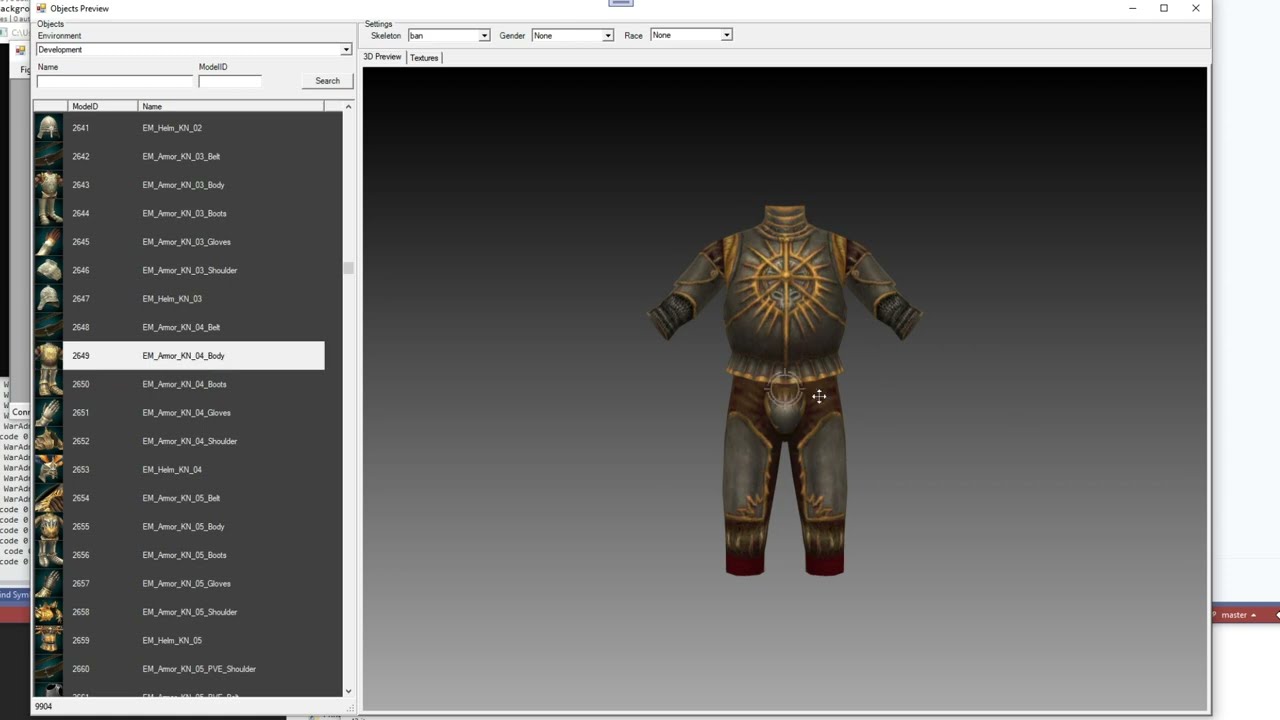The height and width of the screenshot is (720, 1280).
Task: Select row EM_Armor_KN_05_Belt
Action: (194, 498)
